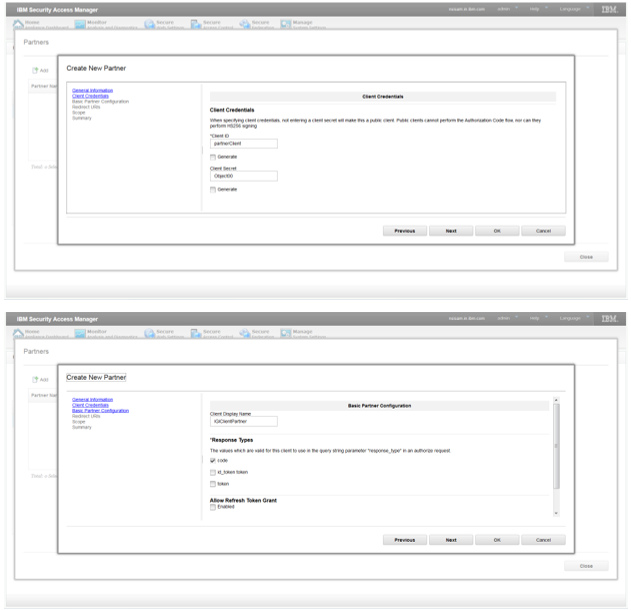Viewport: 631px width, 610px height.
Task: Open Basic Partner Configuration step link
Action: coord(101,411)
